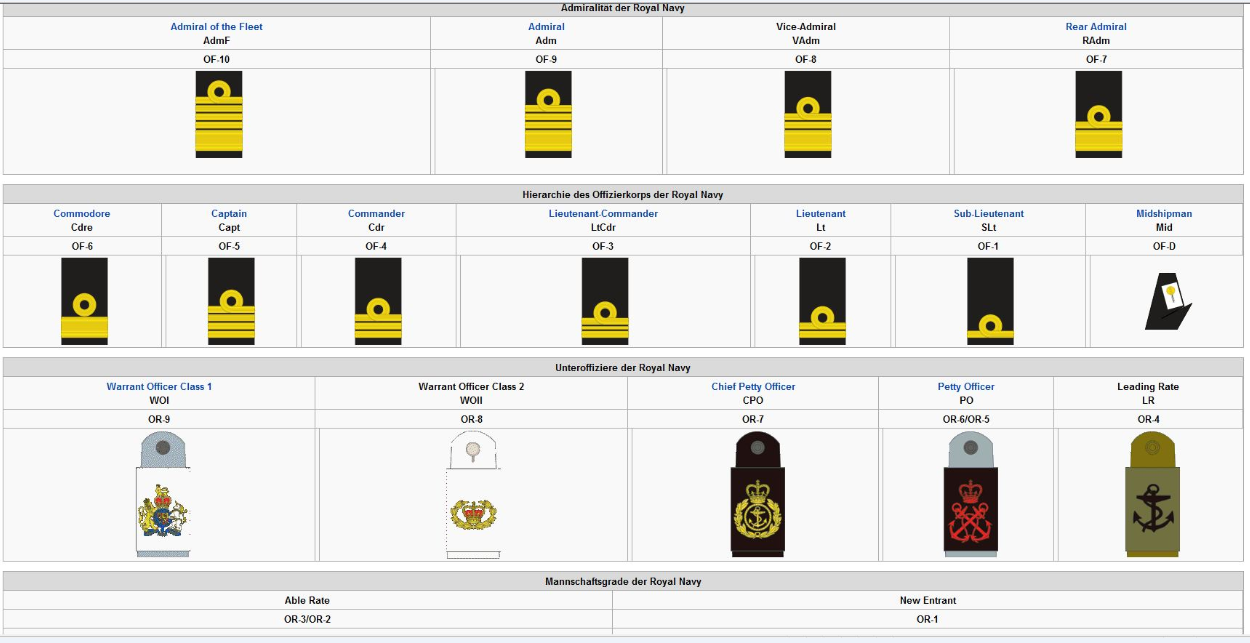
Task: Click the Lieutenant-Commander insignia image
Action: pos(605,301)
